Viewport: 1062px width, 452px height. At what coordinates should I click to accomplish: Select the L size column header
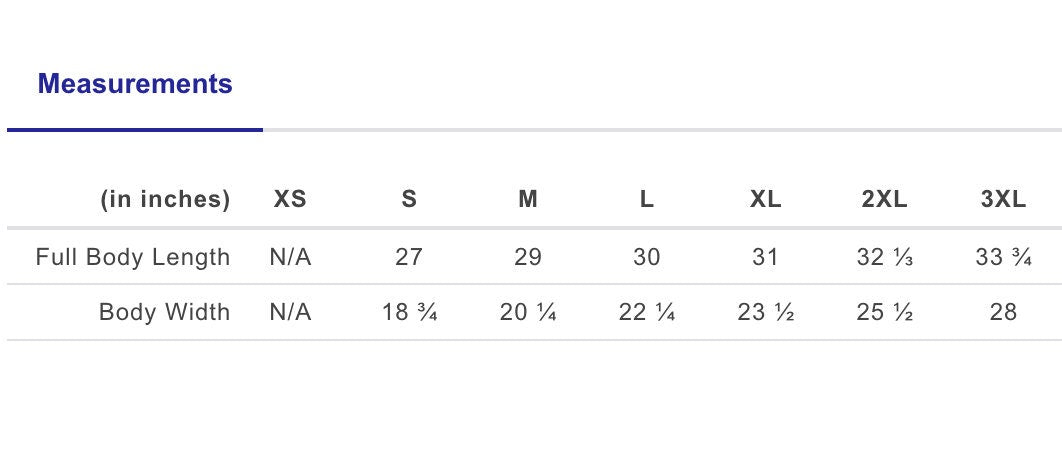pyautogui.click(x=647, y=199)
